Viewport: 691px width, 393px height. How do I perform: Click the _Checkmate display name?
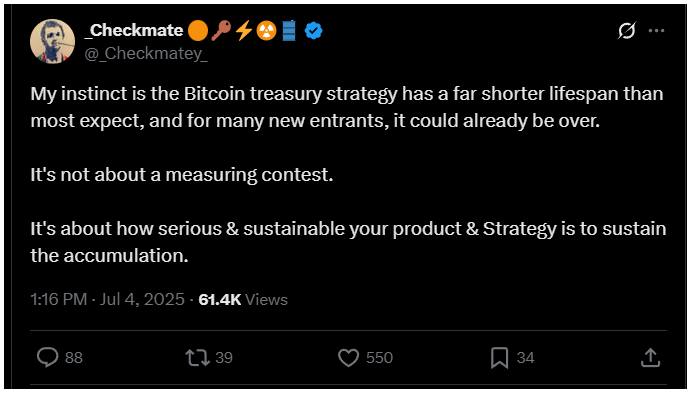coord(136,30)
